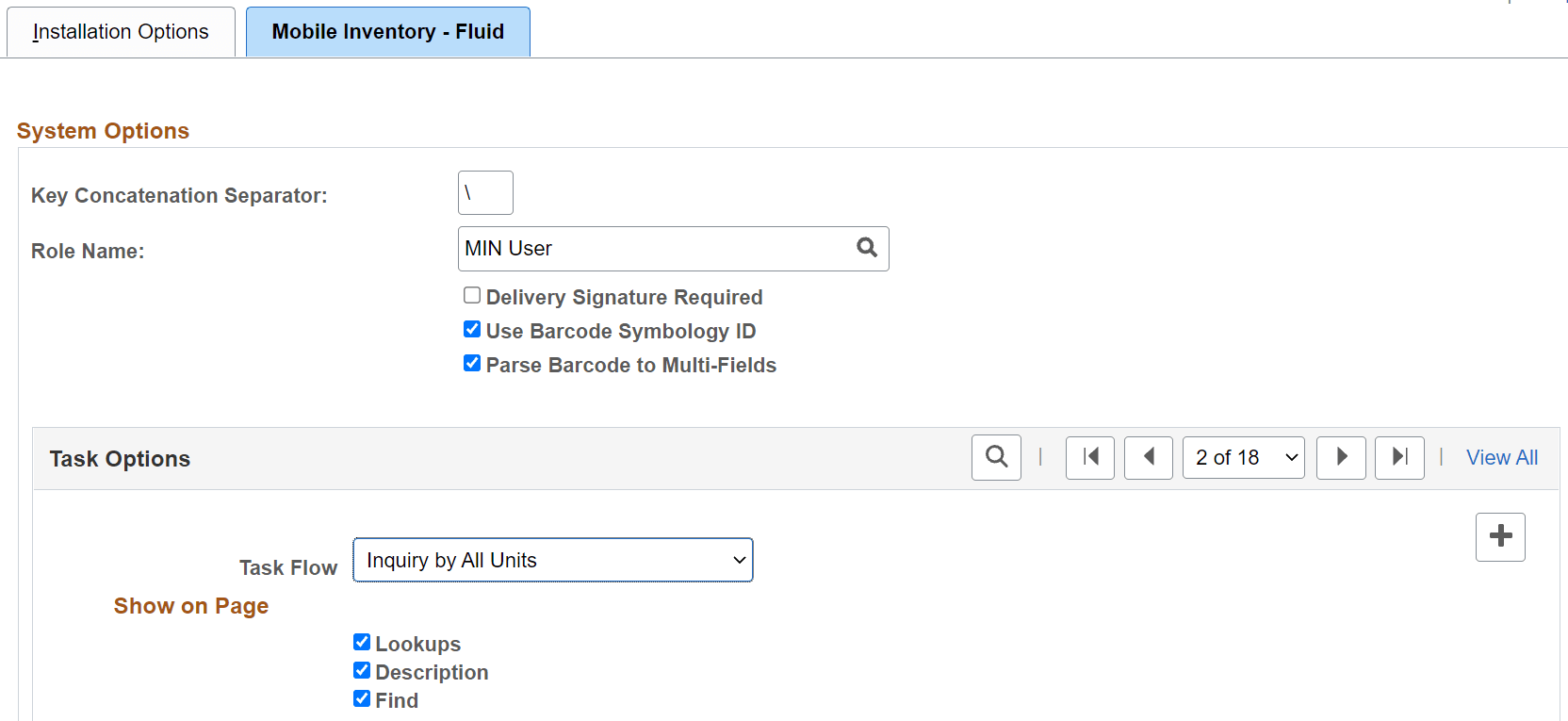This screenshot has width=1568, height=721.
Task: Select the Mobile Inventory - Fluid tab
Action: [x=387, y=31]
